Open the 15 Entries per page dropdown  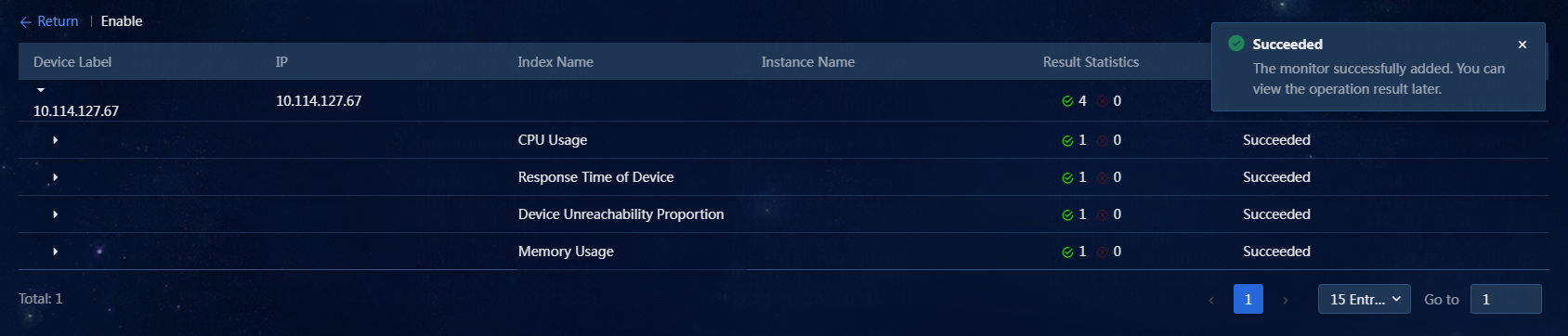pos(1364,299)
